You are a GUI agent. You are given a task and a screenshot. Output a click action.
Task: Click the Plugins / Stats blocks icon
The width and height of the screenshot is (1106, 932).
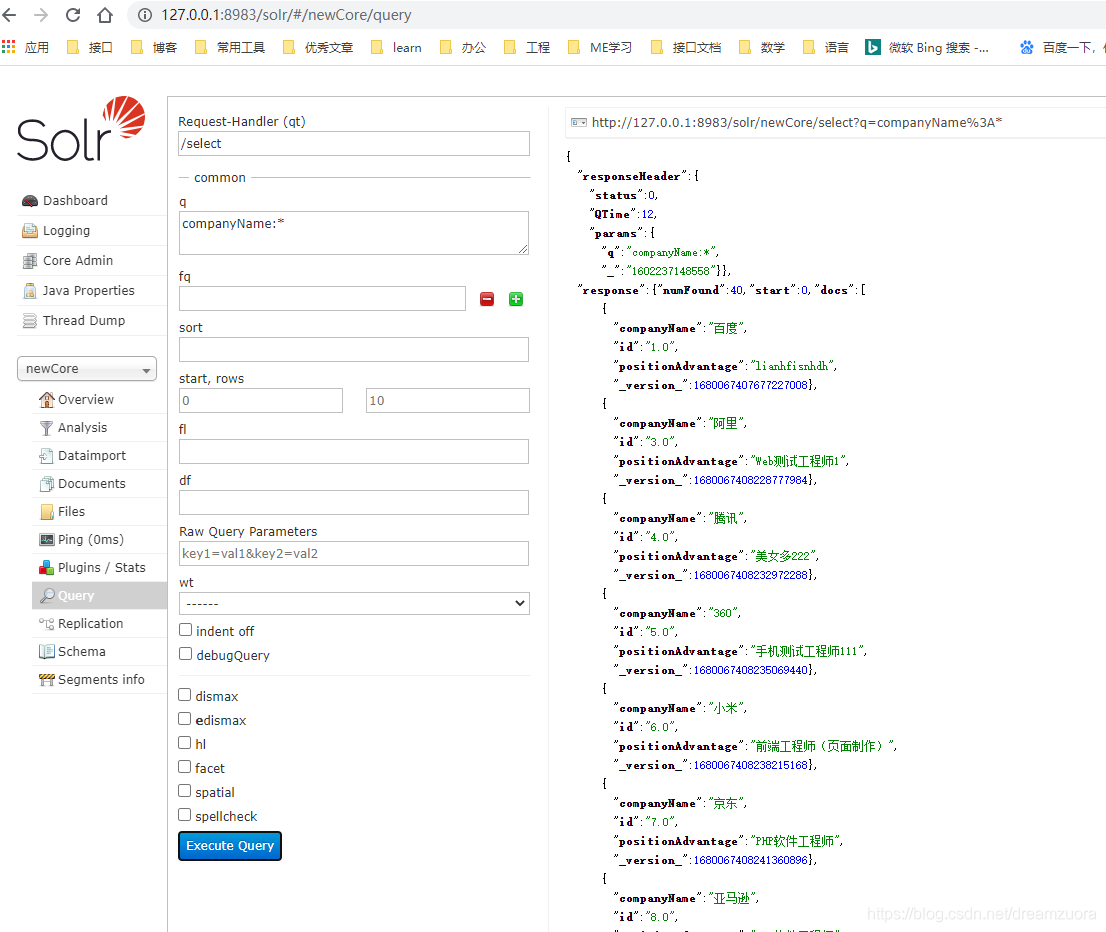tap(47, 568)
